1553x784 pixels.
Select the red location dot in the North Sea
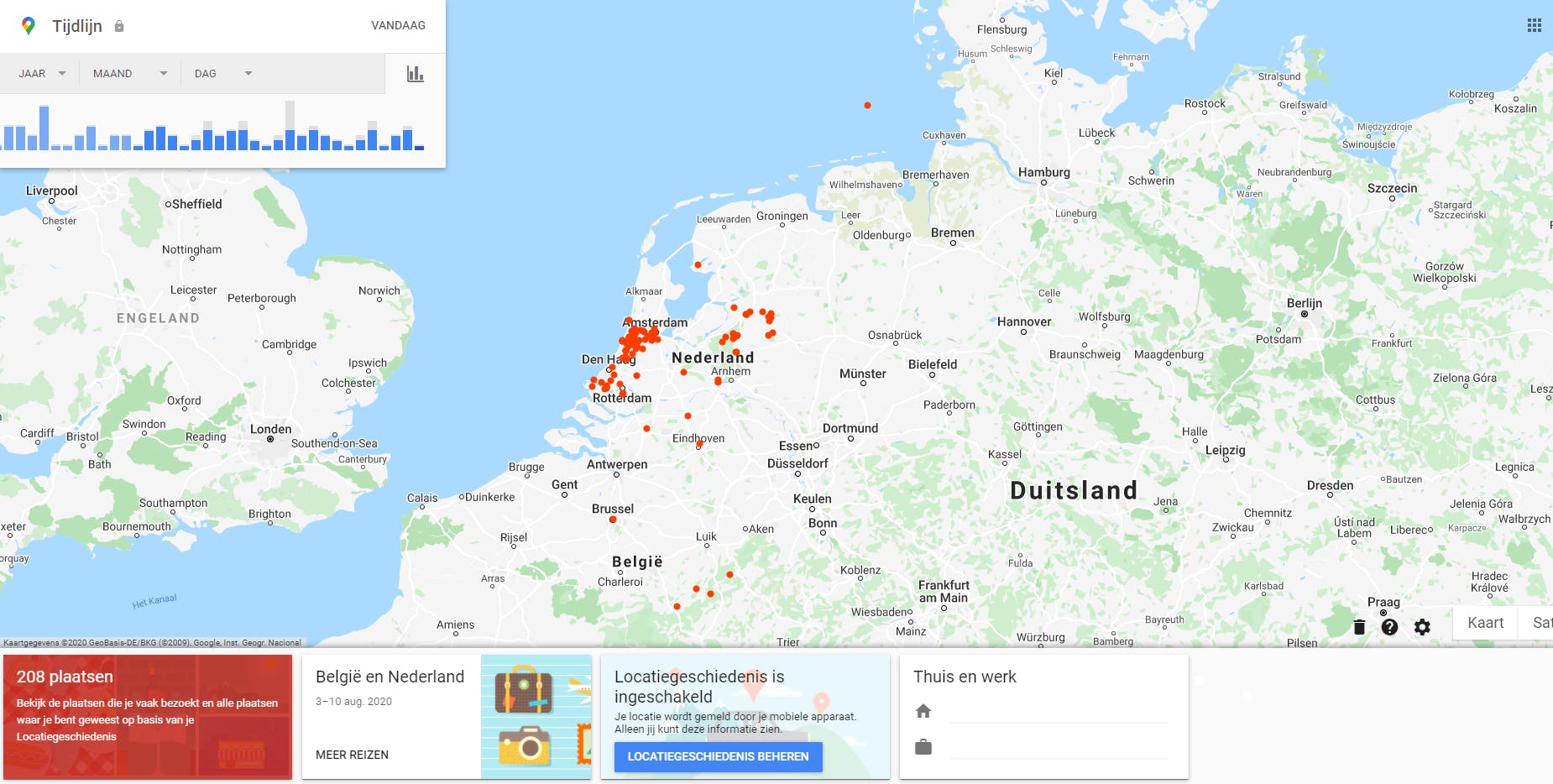[x=867, y=105]
